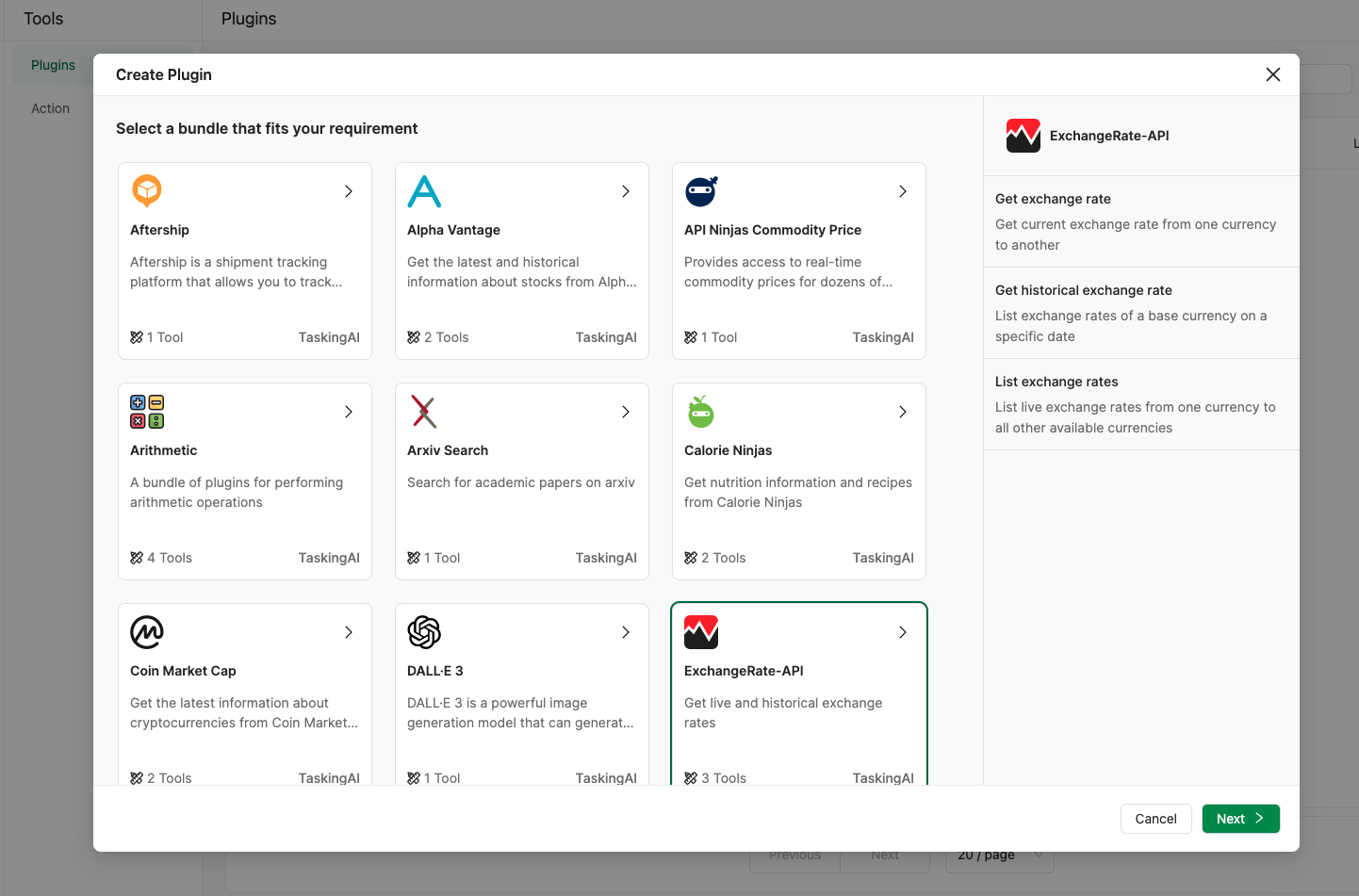Expand the Calorie Ninjas card chevron

903,412
